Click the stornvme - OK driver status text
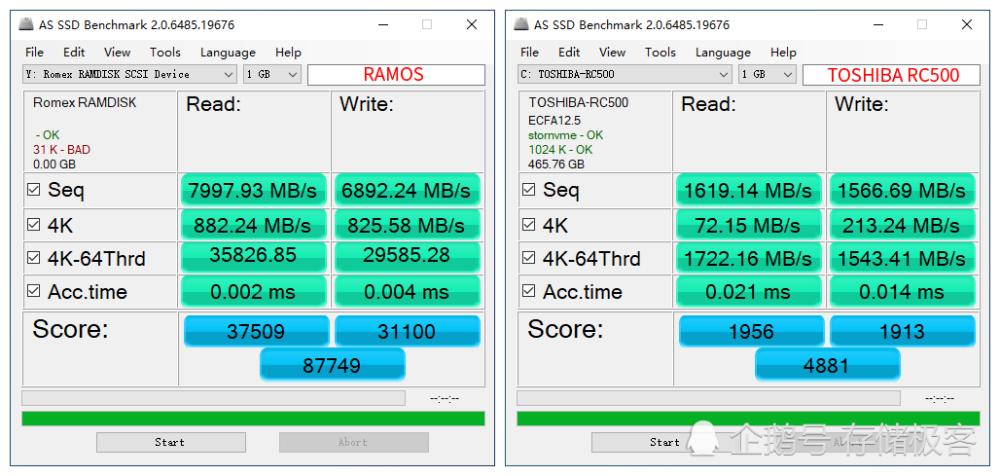Viewport: 1000px width, 476px height. 565,135
